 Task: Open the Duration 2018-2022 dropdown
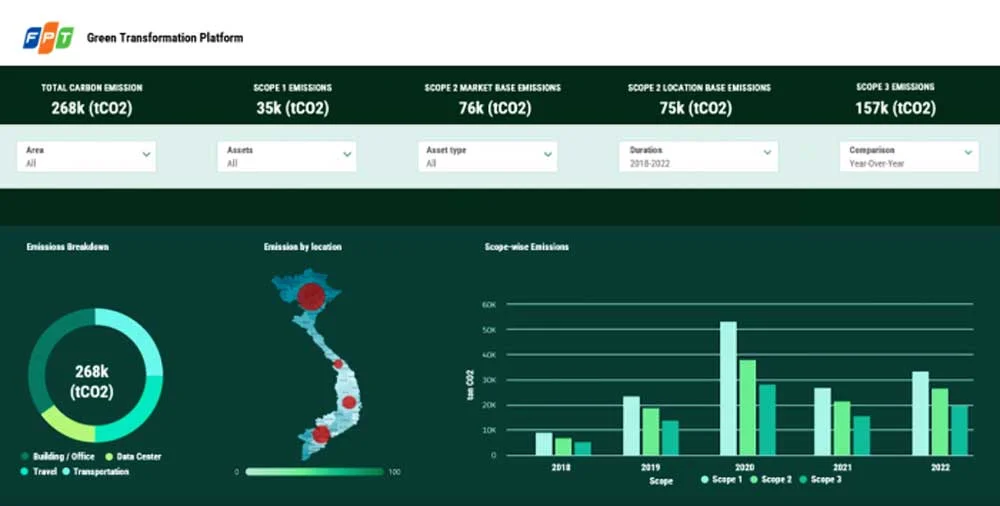(698, 156)
